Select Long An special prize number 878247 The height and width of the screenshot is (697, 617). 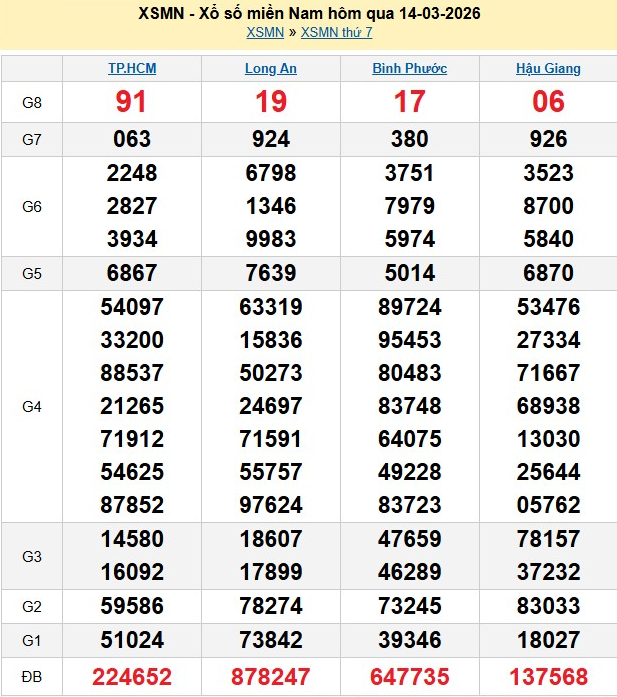click(271, 677)
